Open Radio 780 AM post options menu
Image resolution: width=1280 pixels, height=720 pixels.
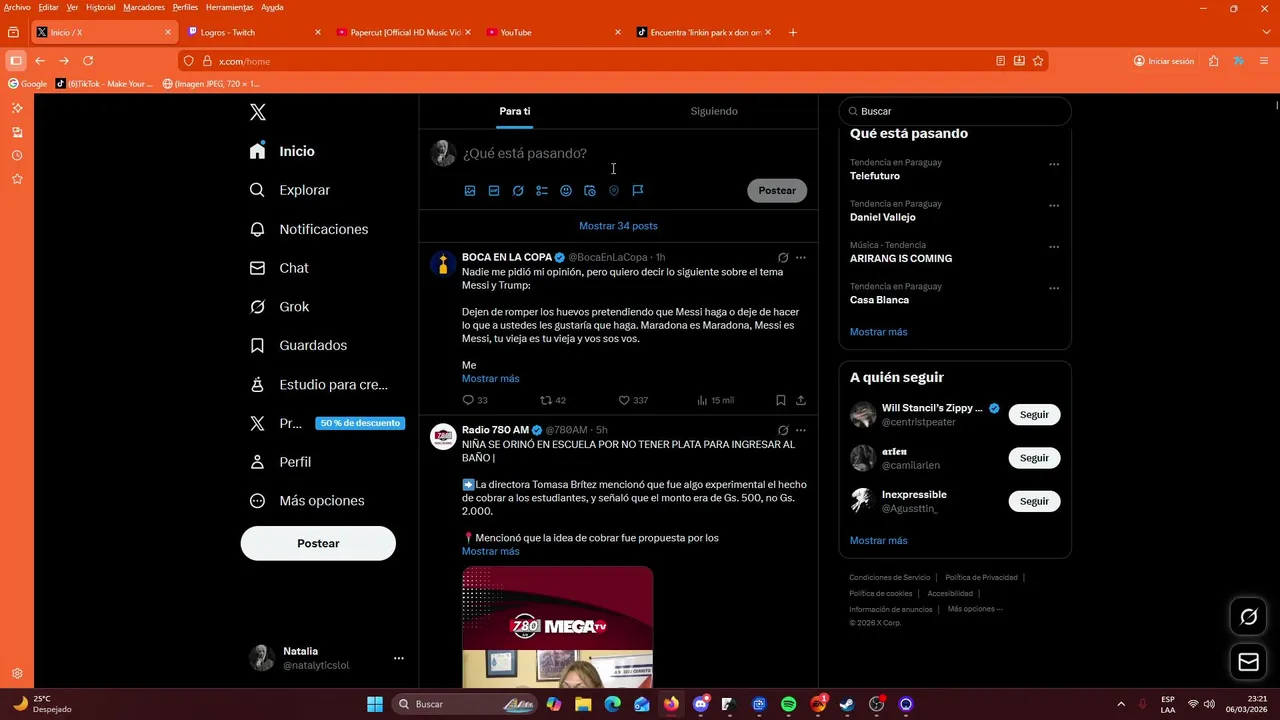[x=800, y=430]
